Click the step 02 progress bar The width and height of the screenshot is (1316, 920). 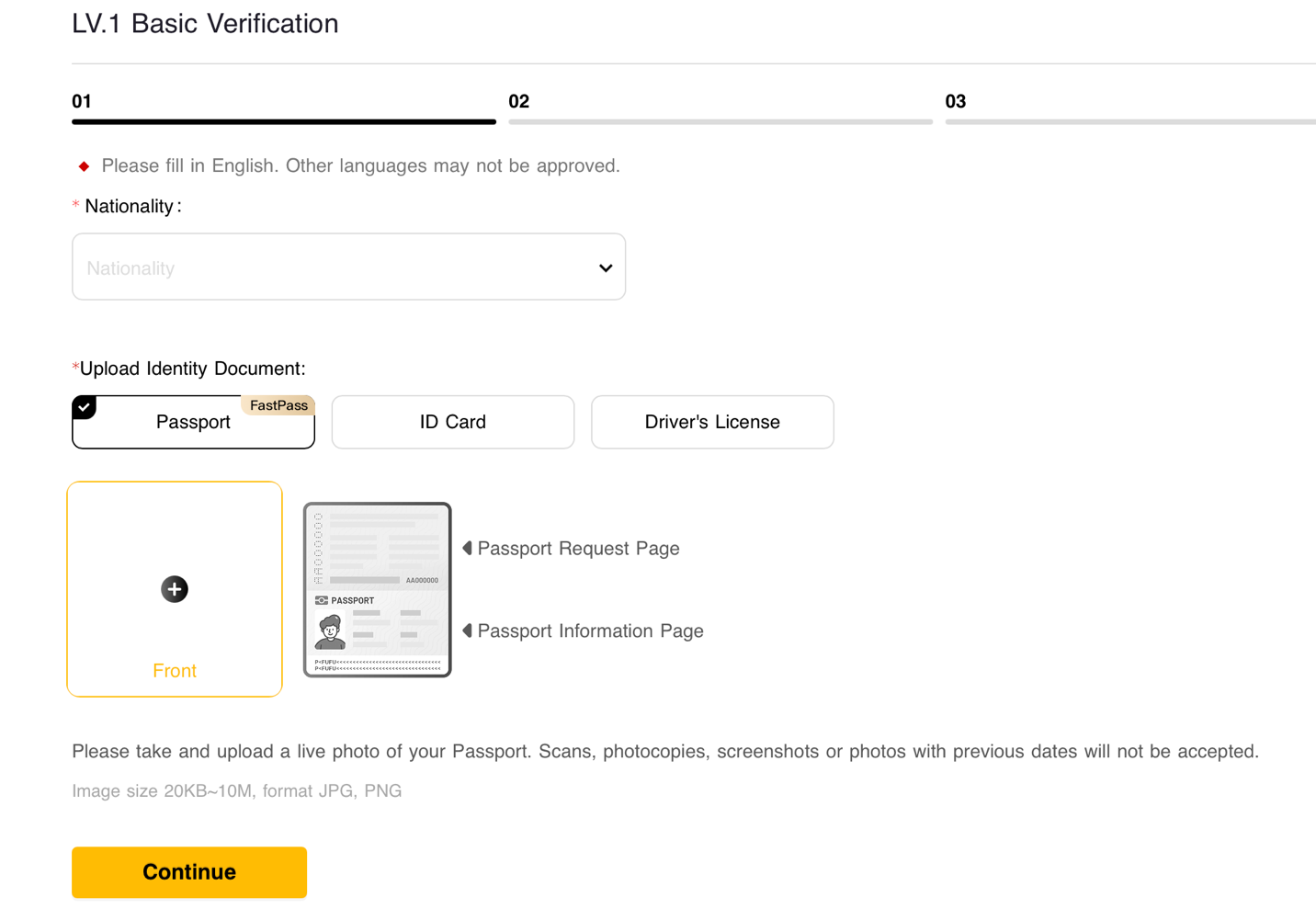(x=720, y=121)
